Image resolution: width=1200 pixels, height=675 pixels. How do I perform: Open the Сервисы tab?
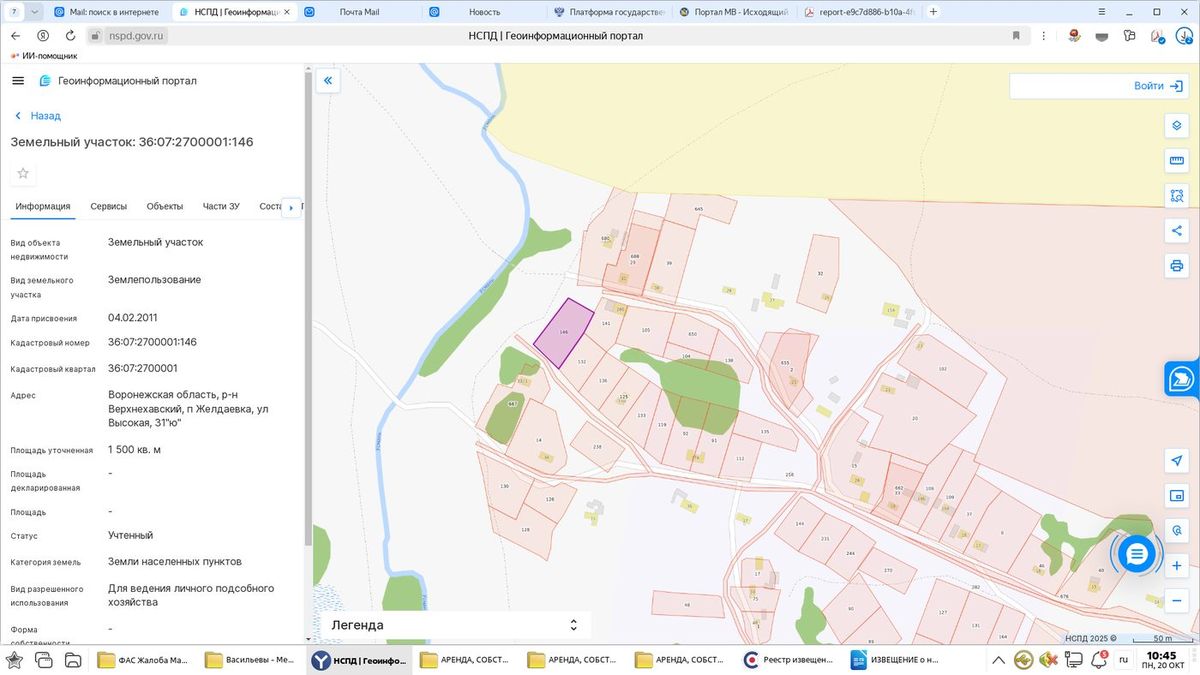[109, 206]
